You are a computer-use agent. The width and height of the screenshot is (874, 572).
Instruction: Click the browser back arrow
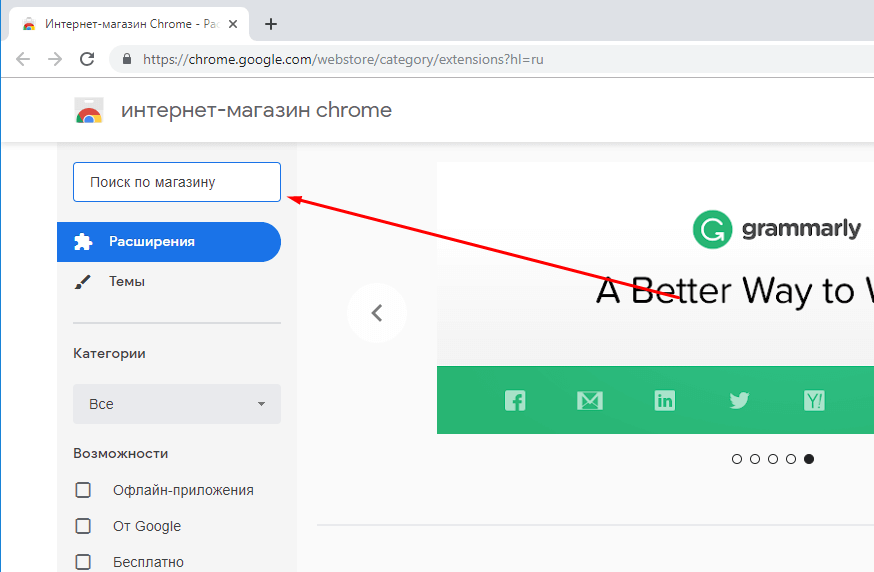23,59
